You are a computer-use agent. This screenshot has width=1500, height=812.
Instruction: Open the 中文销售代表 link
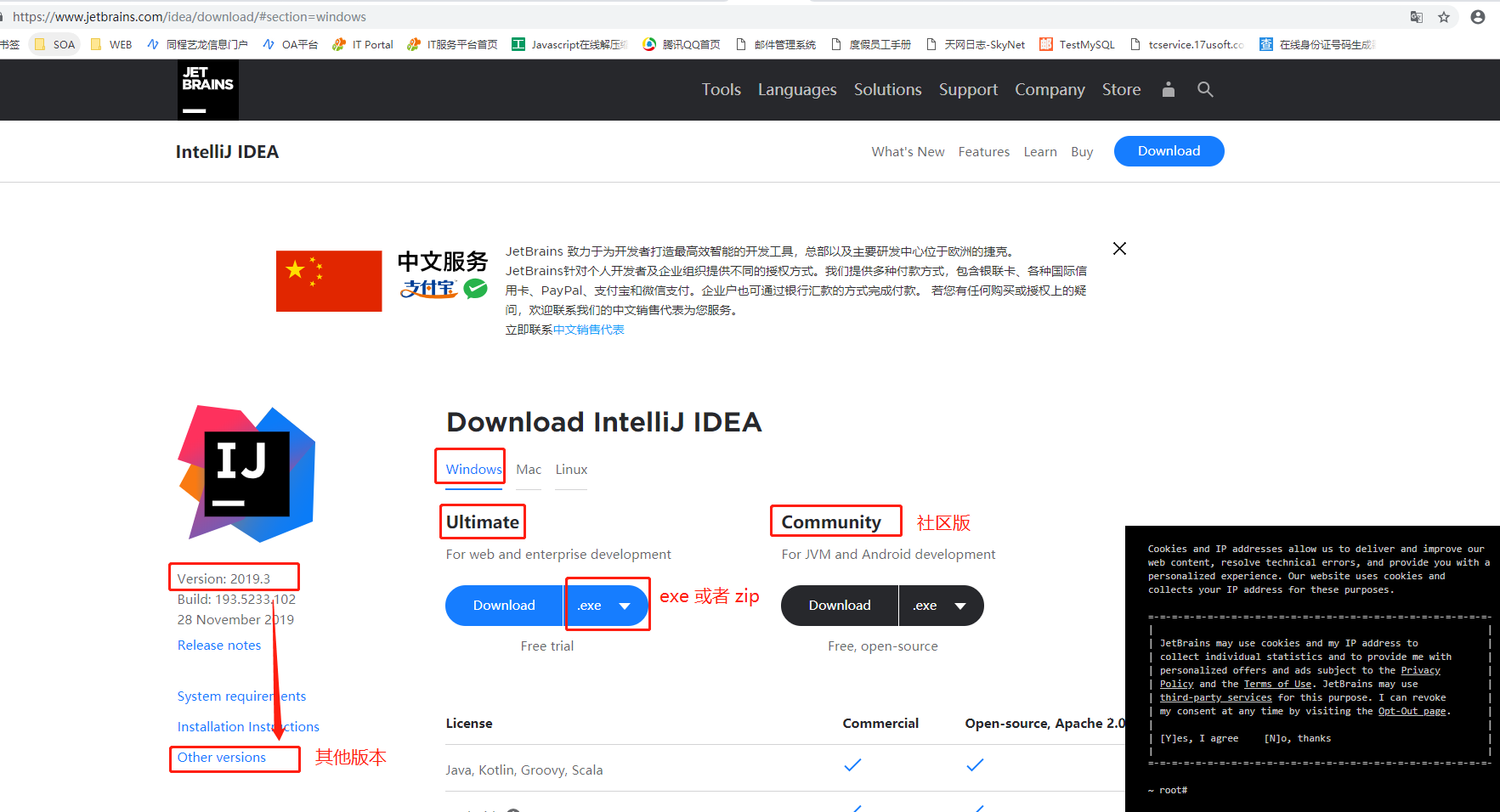(589, 330)
